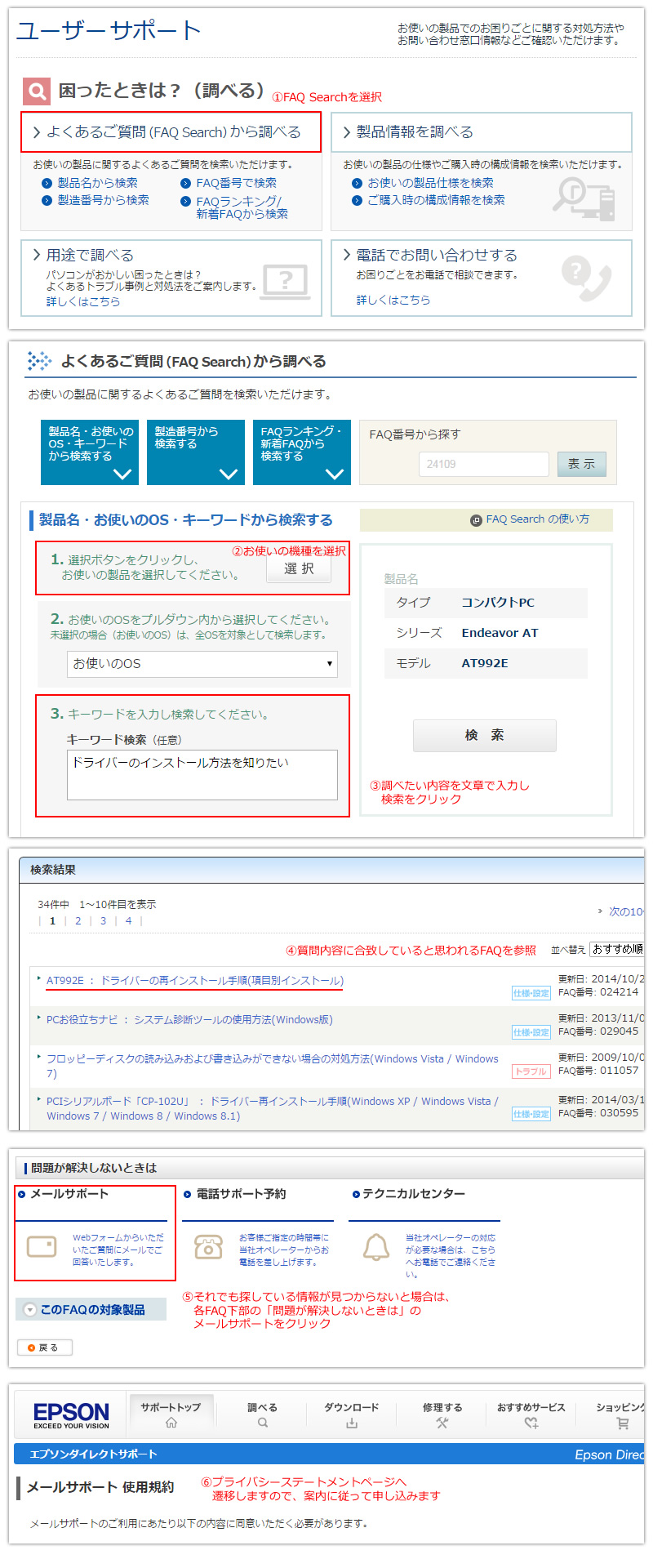
Task: Click the computer with magnifier icon
Action: [x=584, y=198]
